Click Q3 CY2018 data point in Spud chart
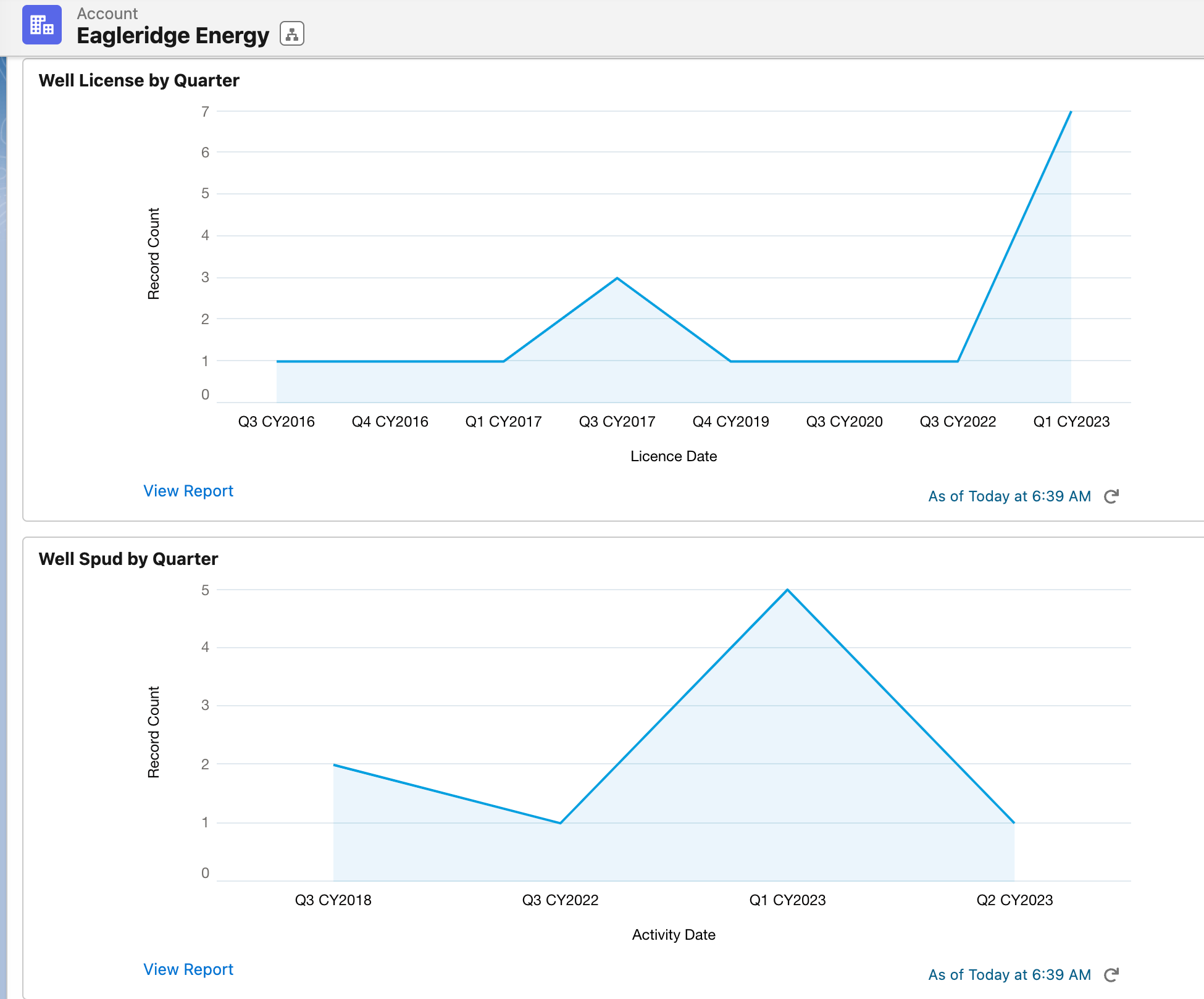This screenshot has height=999, width=1204. [x=334, y=765]
